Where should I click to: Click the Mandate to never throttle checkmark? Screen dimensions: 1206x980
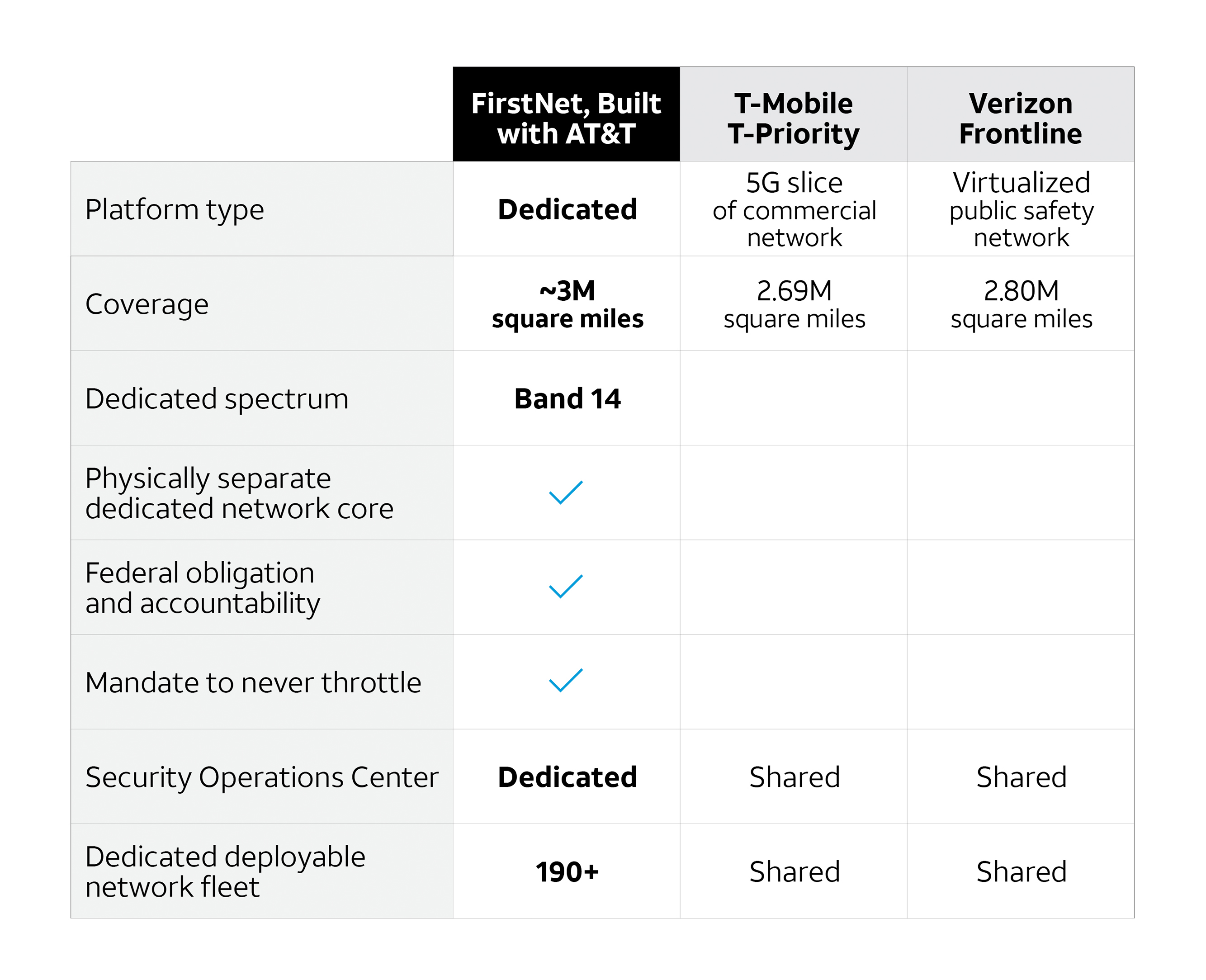566,681
